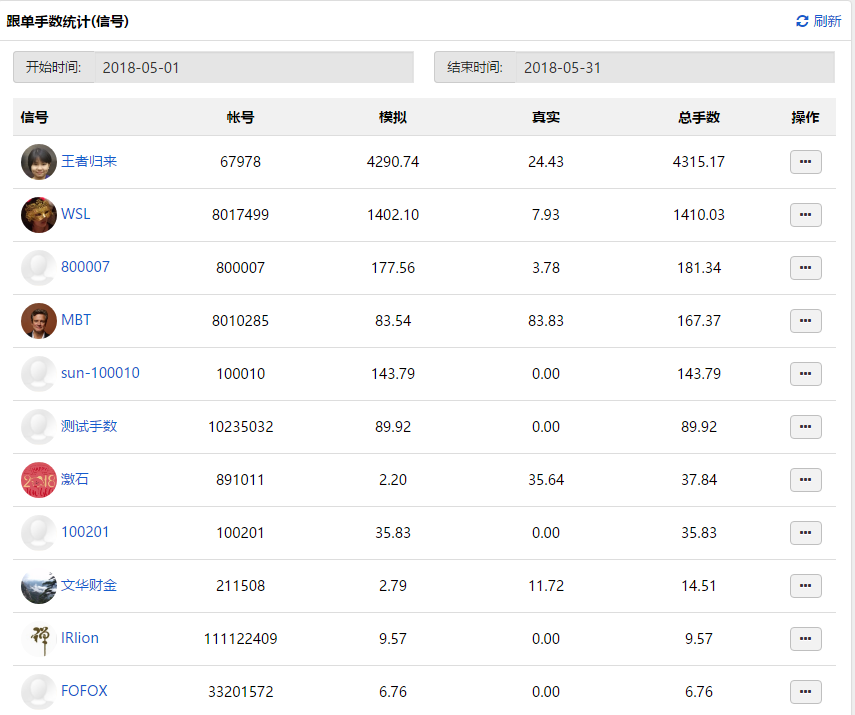Screen dimensions: 855x715
Task: Open actions menu for 激石 row
Action: point(805,479)
